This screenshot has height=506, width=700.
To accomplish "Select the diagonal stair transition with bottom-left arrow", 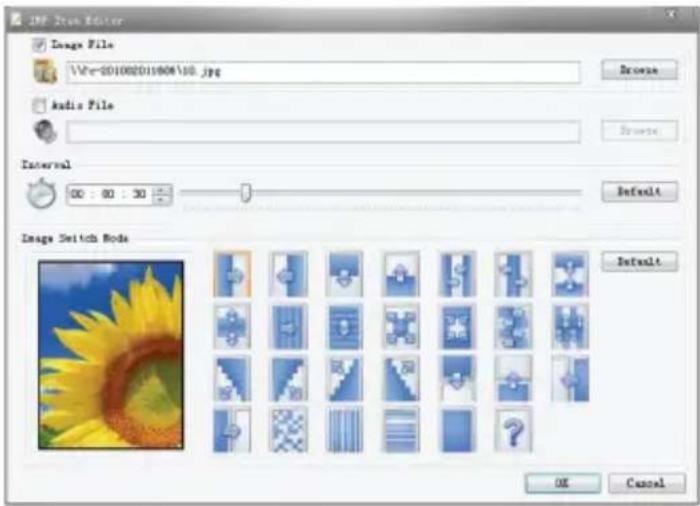I will tap(232, 378).
